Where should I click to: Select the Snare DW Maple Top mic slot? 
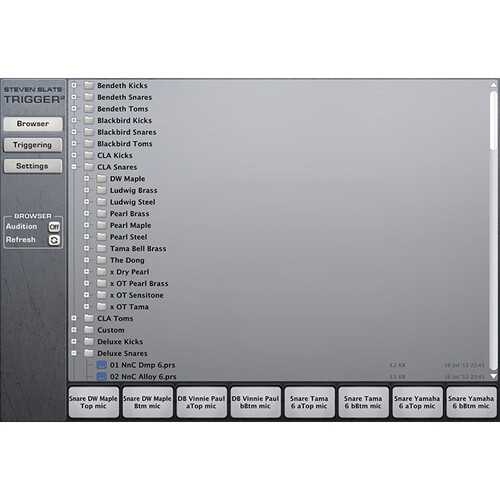point(93,402)
